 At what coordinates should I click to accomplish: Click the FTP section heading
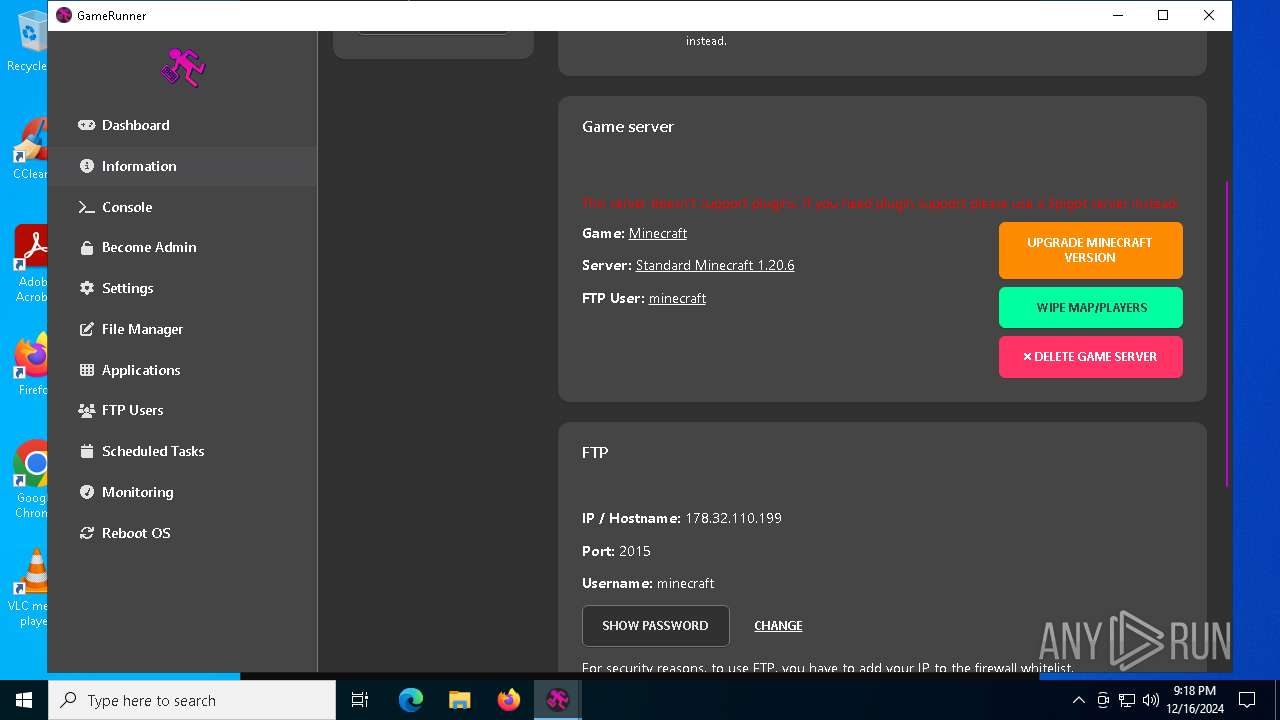point(595,453)
